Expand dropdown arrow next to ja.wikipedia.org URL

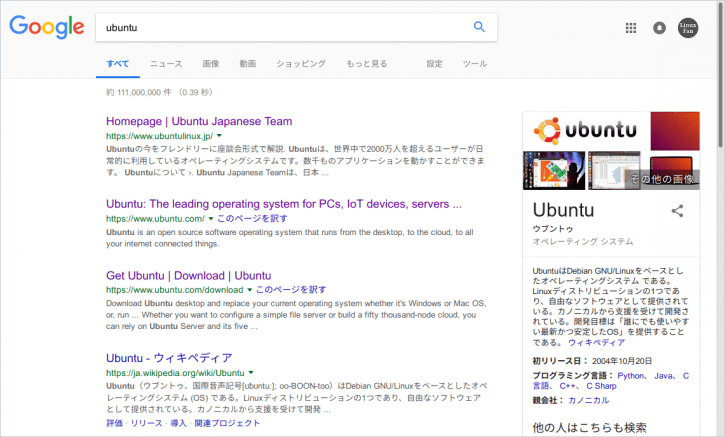251,373
